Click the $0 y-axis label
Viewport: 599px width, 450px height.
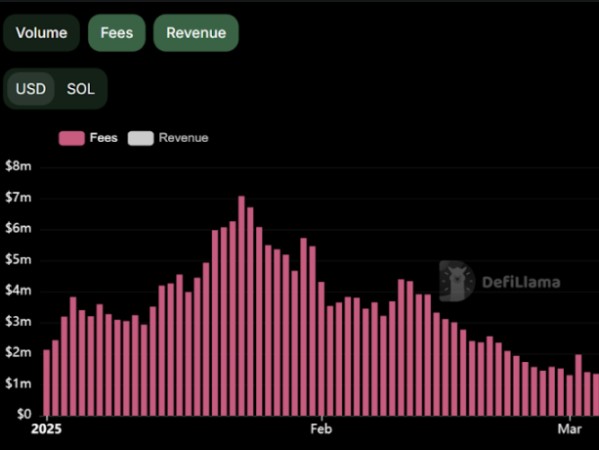tap(24, 414)
